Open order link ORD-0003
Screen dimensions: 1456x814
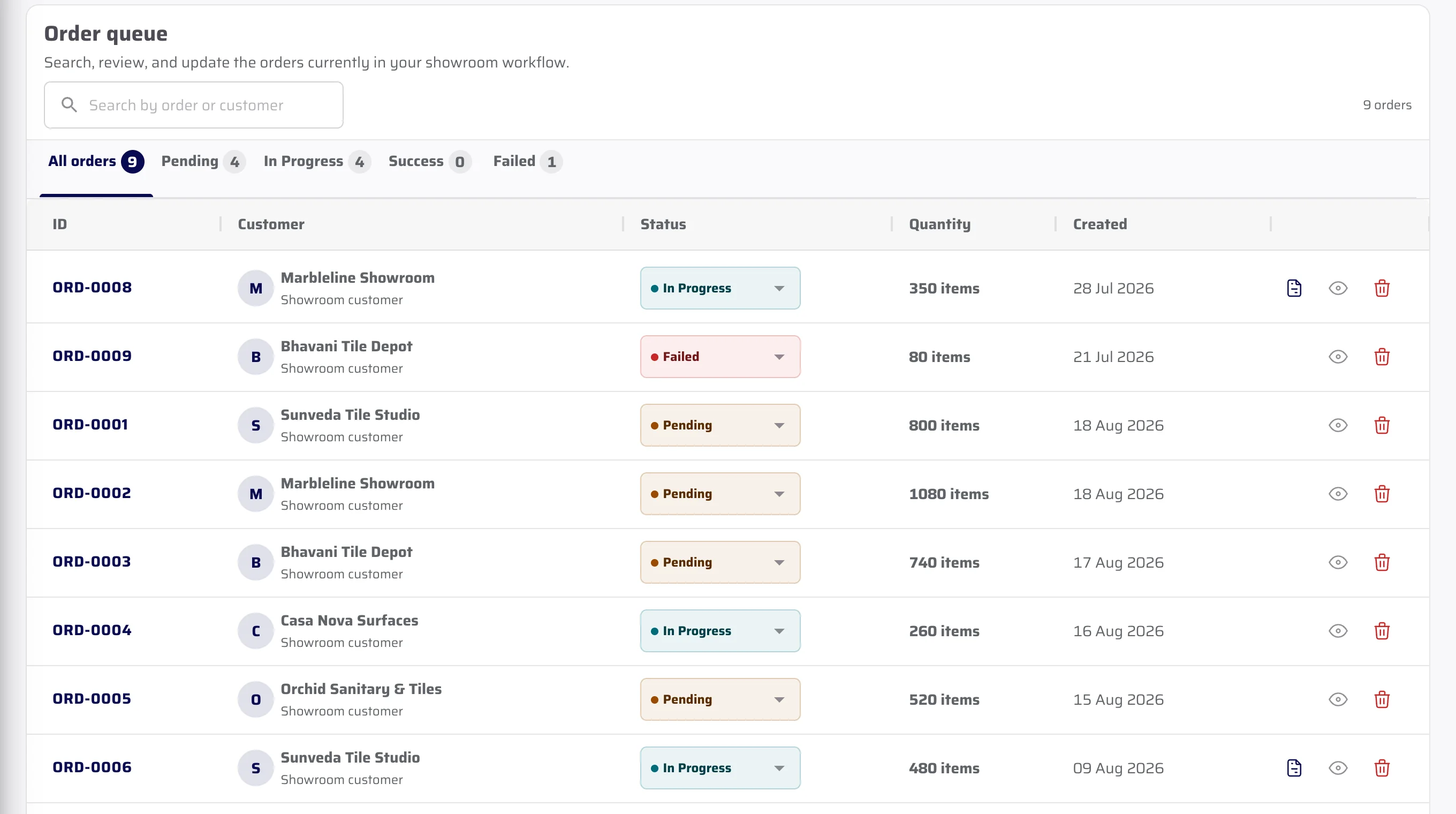click(x=92, y=561)
